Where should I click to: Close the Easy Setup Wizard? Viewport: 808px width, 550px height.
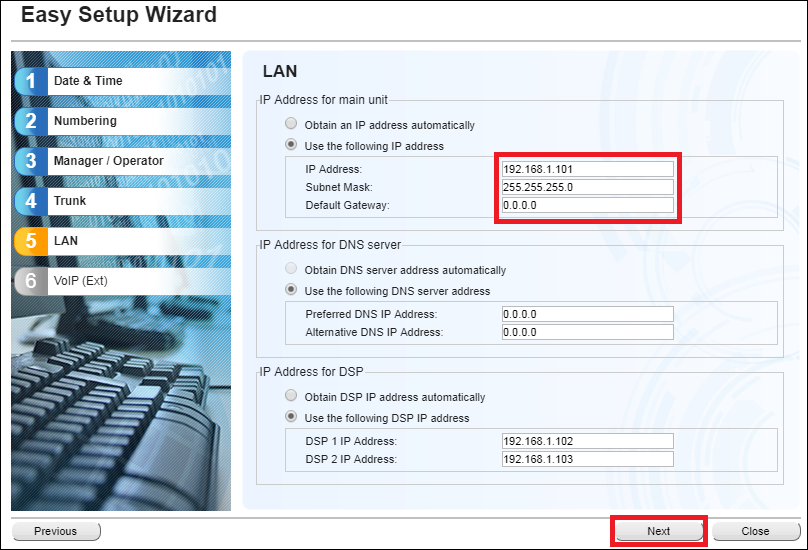(756, 531)
